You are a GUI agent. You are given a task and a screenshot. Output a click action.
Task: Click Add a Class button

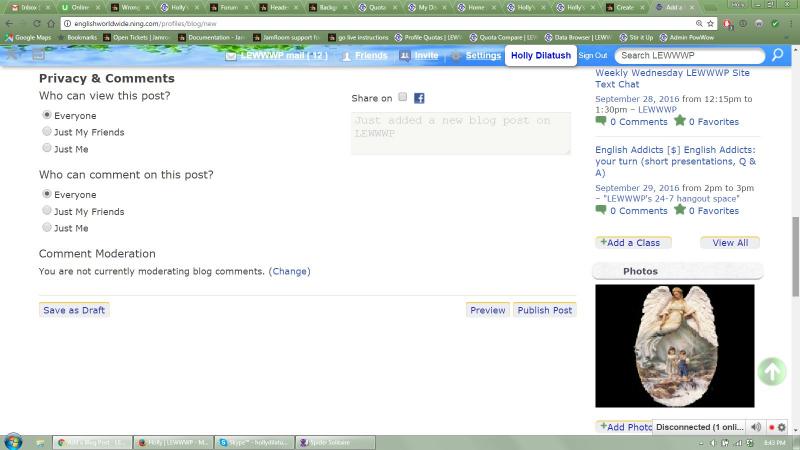(633, 243)
